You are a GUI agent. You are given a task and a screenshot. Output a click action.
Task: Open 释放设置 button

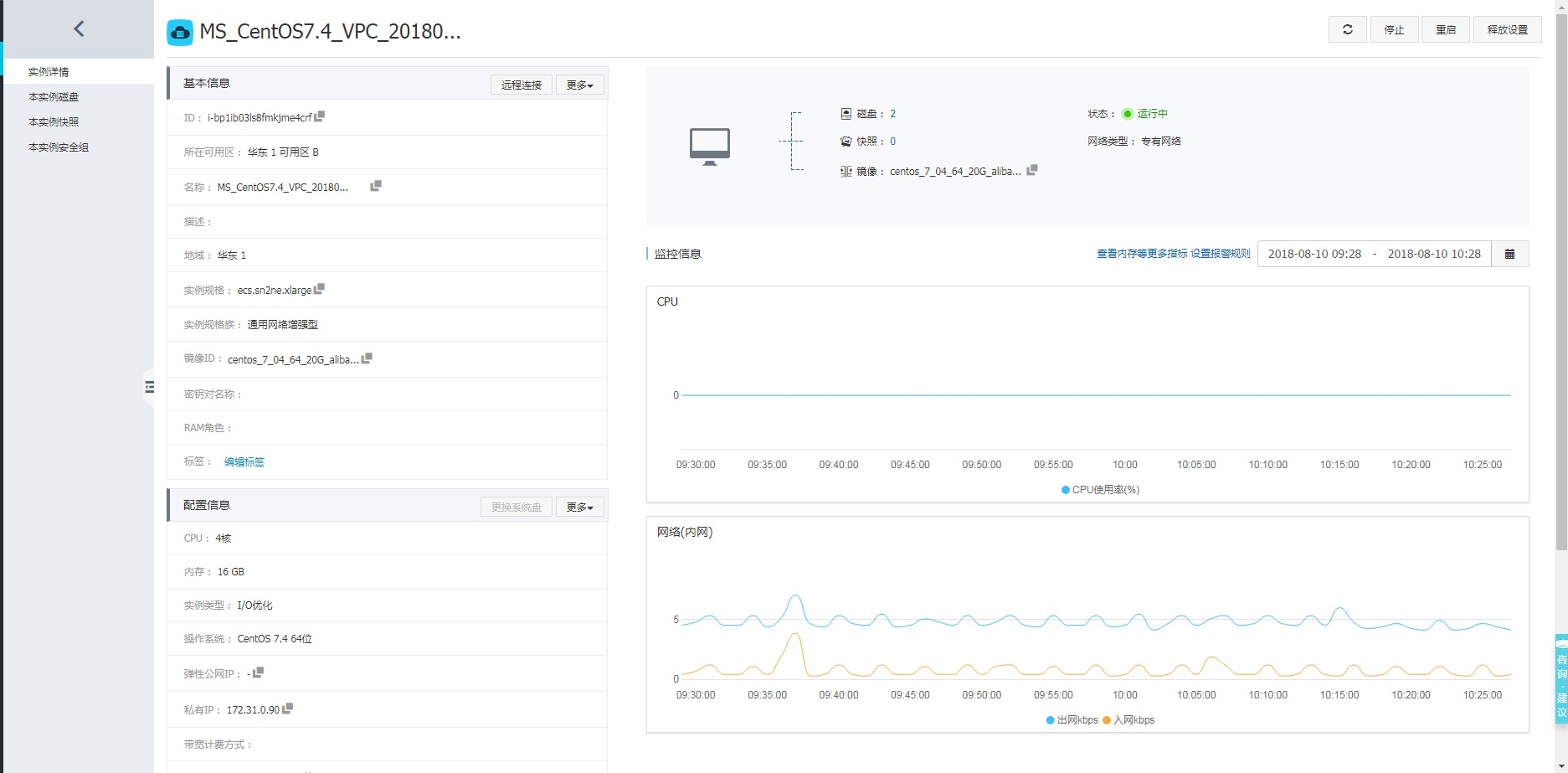[1507, 29]
